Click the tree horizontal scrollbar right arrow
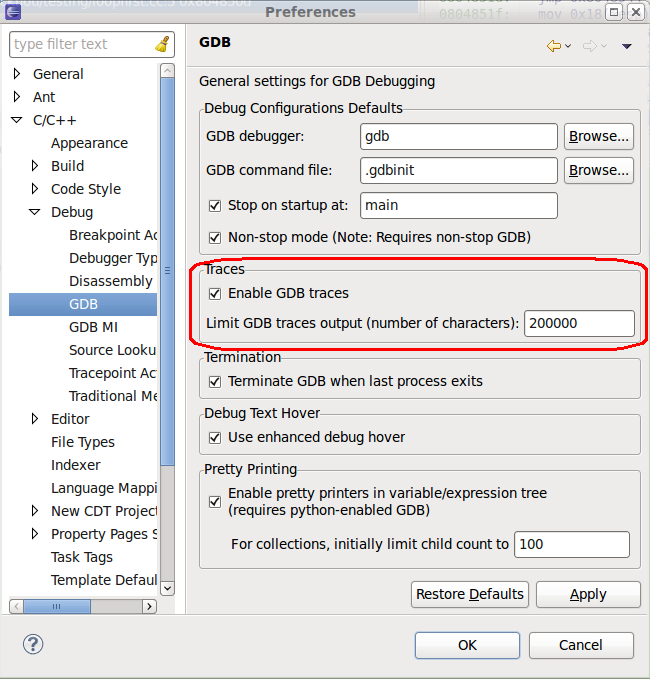 point(149,606)
